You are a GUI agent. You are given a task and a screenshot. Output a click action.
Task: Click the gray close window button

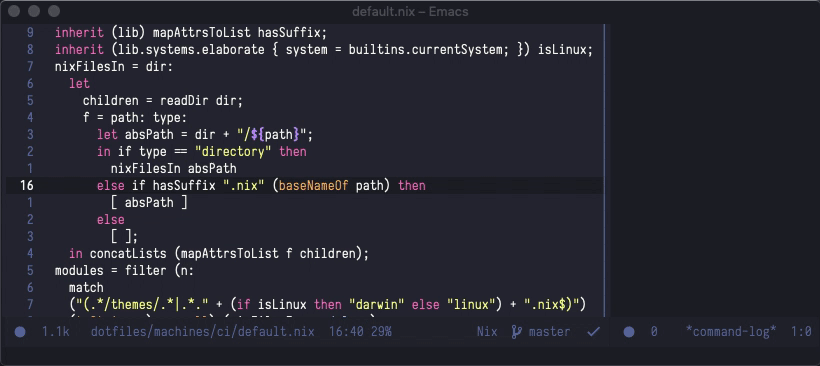click(x=14, y=11)
